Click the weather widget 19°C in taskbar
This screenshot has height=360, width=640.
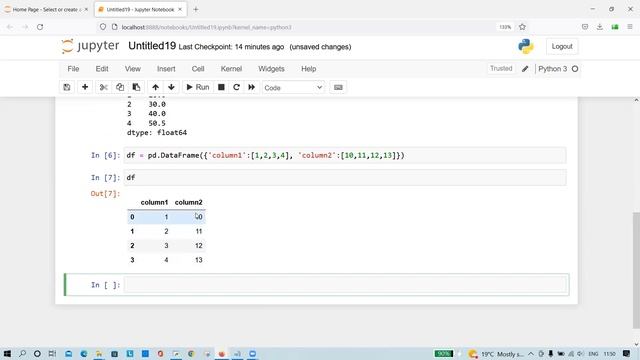click(496, 354)
